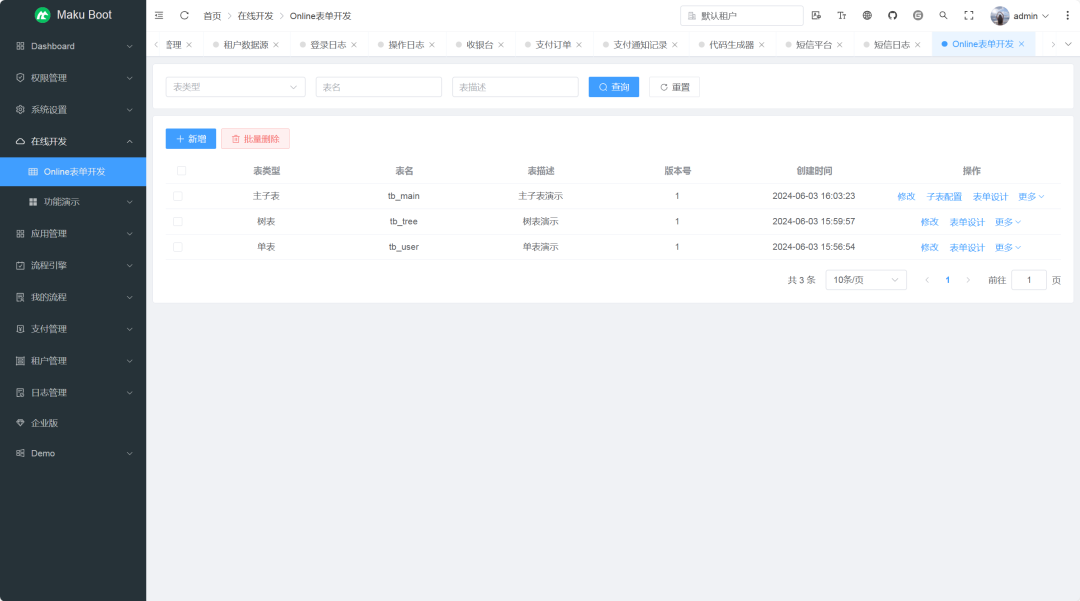This screenshot has height=601, width=1080.
Task: Refresh the page using the reload icon
Action: (184, 15)
